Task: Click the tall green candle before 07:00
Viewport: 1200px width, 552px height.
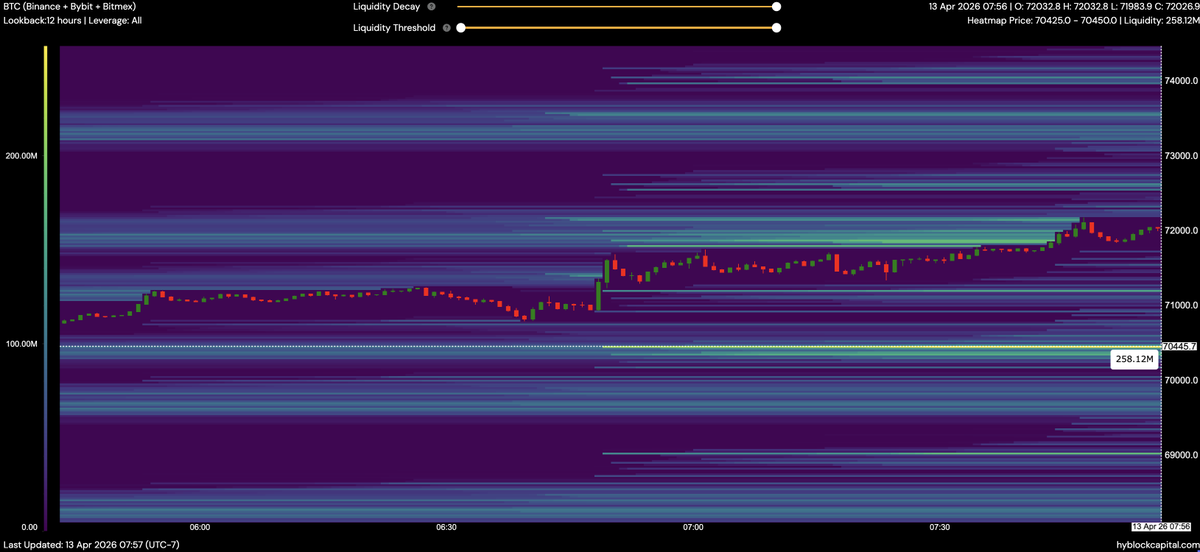Action: 599,296
